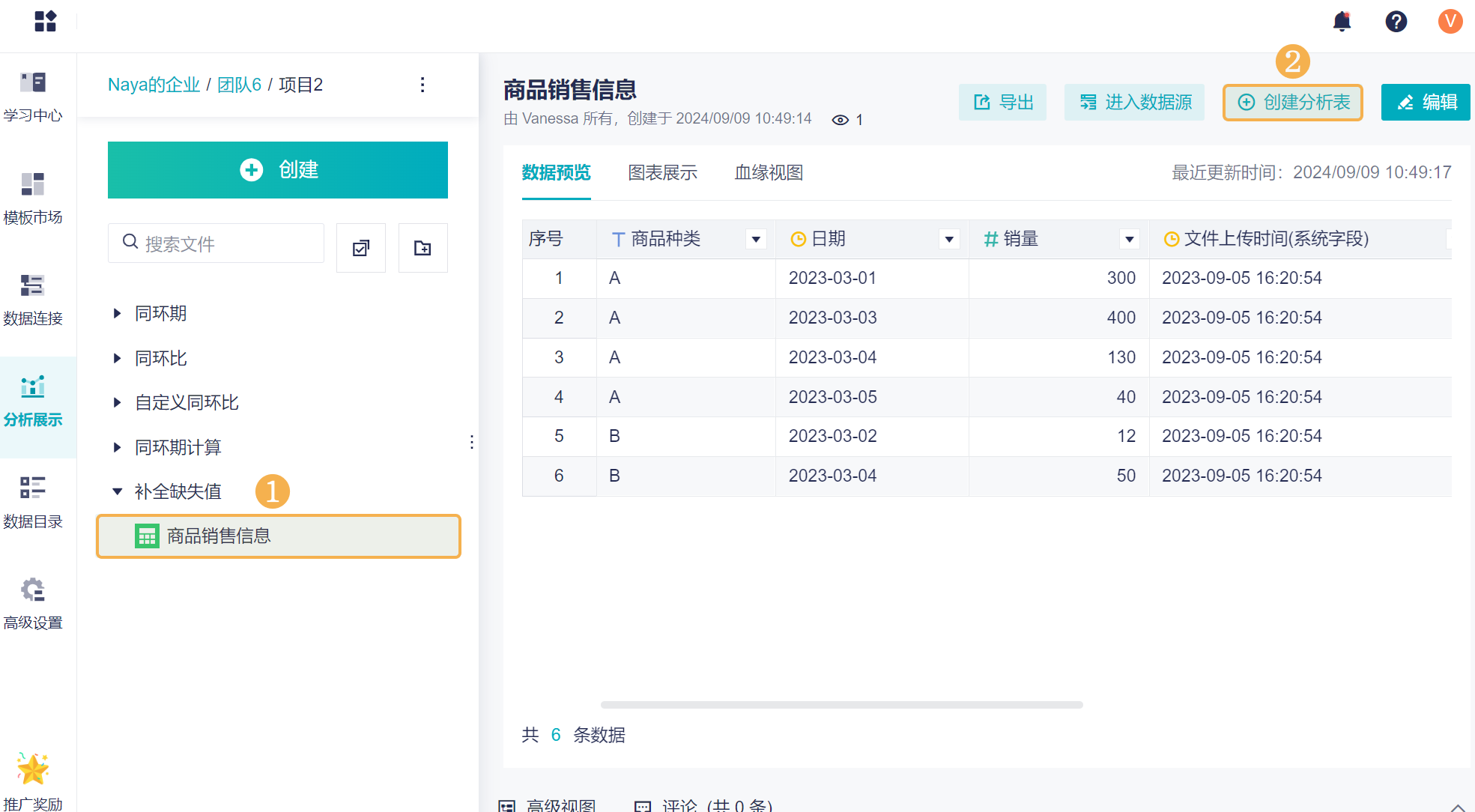1475x812 pixels.
Task: Click the horizontal table scrollbar
Action: click(x=842, y=705)
